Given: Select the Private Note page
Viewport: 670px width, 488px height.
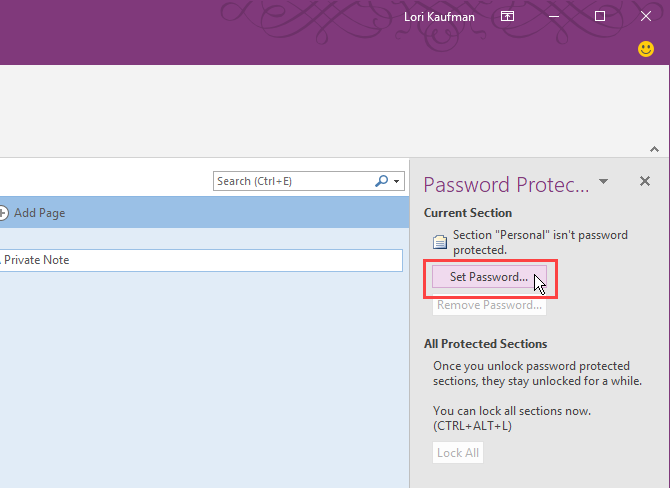Looking at the screenshot, I should pos(201,260).
